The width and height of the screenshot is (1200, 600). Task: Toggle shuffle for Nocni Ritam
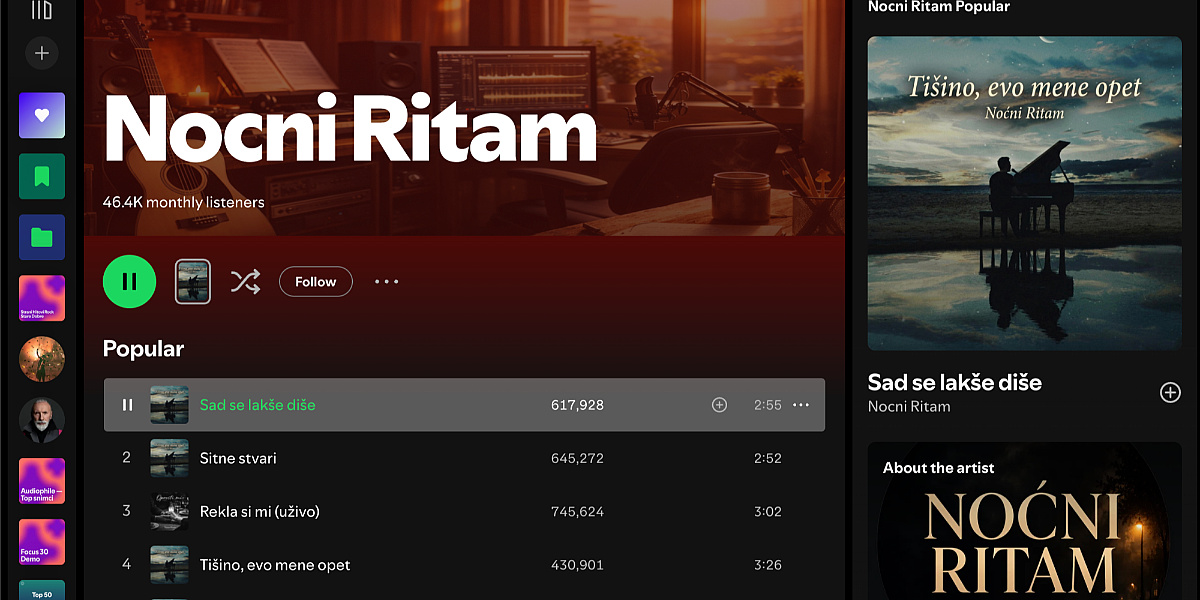click(x=245, y=282)
